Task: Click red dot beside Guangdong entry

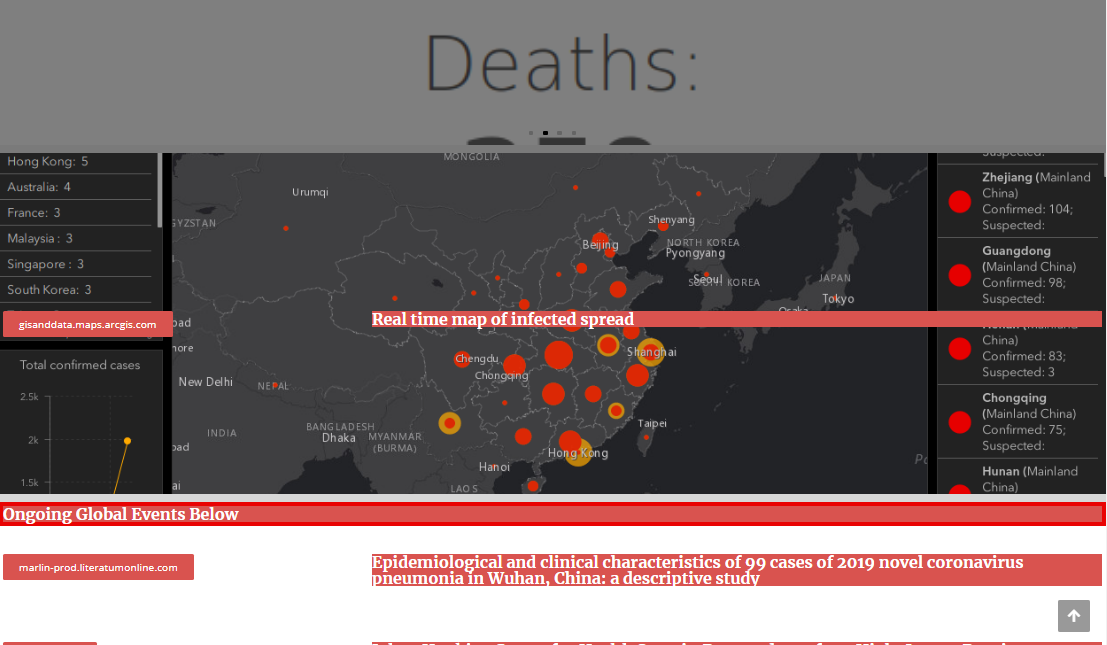Action: click(x=959, y=275)
